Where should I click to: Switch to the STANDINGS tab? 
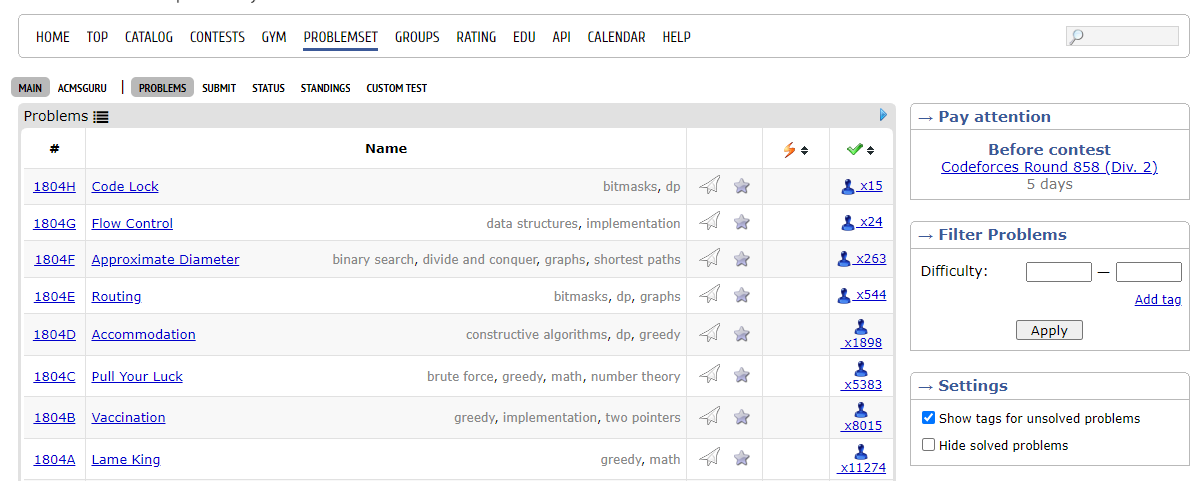pyautogui.click(x=325, y=88)
